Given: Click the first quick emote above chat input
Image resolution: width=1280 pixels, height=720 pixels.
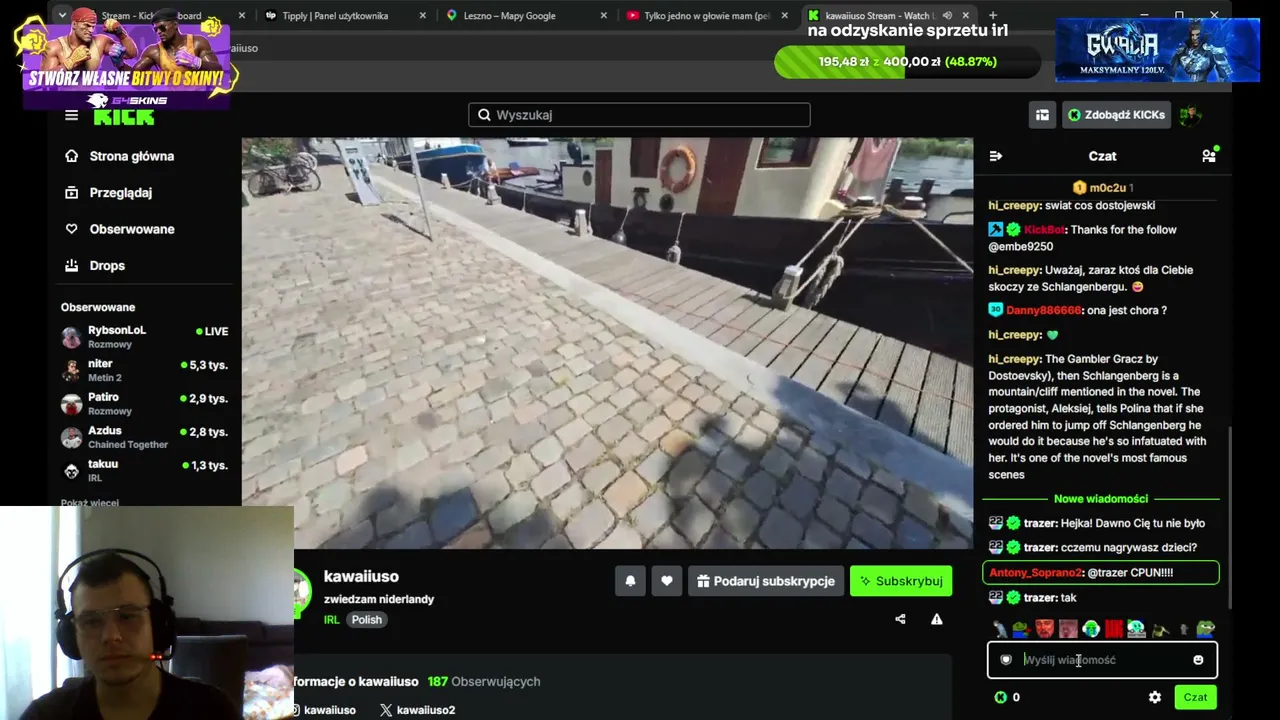Looking at the screenshot, I should pos(999,629).
